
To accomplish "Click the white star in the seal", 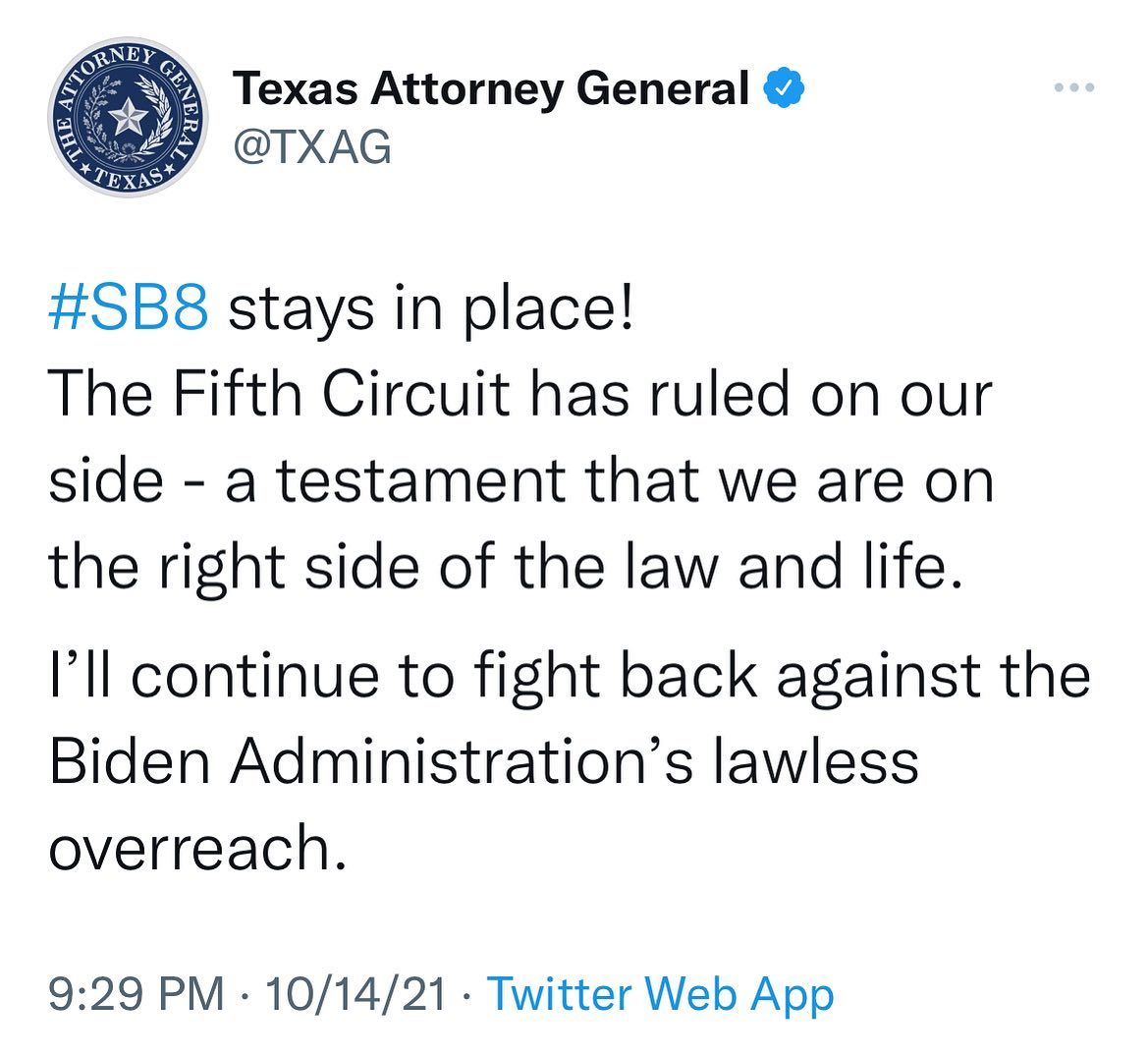I will click(128, 118).
